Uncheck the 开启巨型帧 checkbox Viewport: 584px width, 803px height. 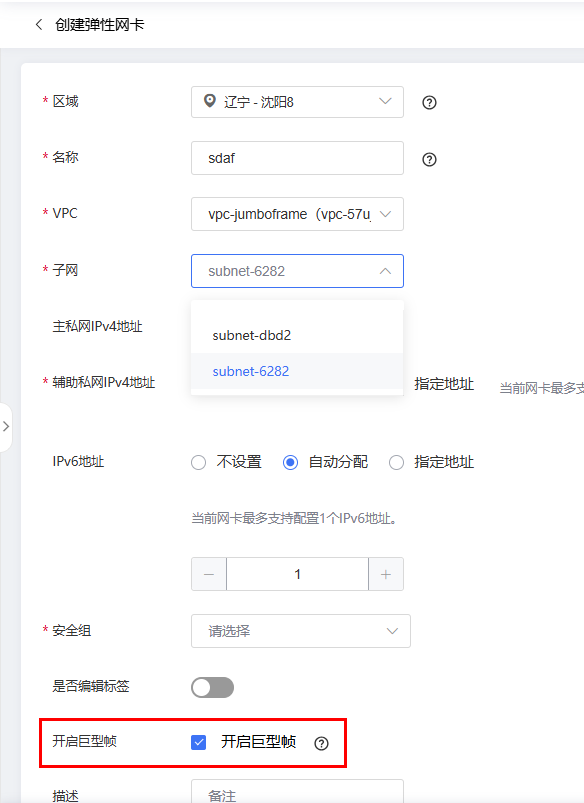[198, 742]
